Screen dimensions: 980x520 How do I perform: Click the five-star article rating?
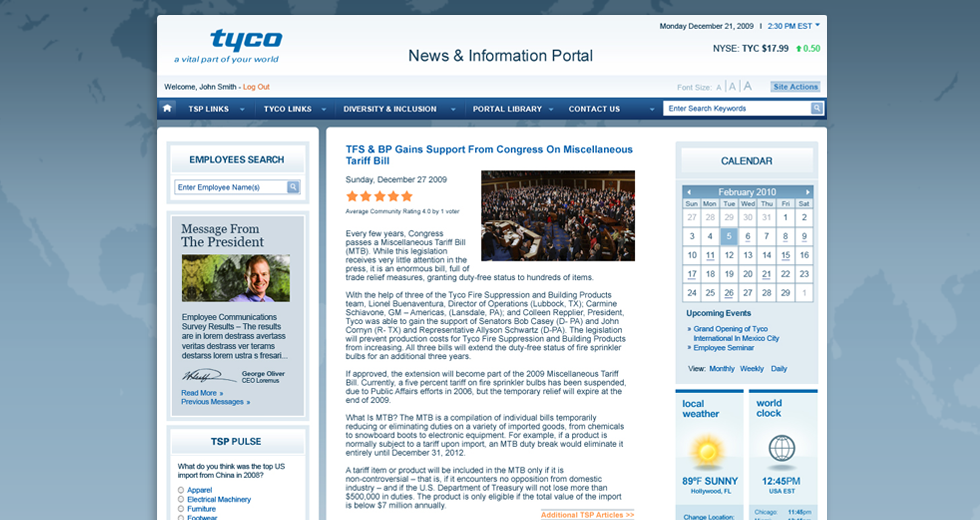click(x=379, y=196)
